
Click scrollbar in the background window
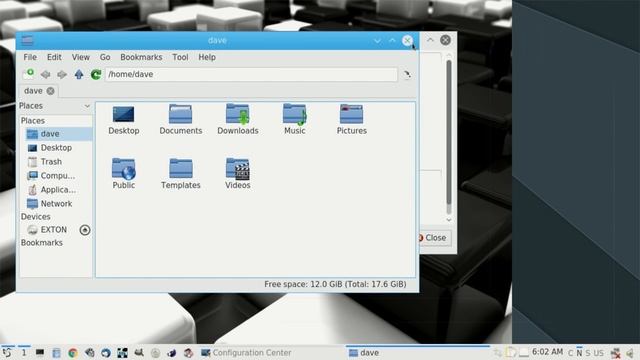(449, 132)
